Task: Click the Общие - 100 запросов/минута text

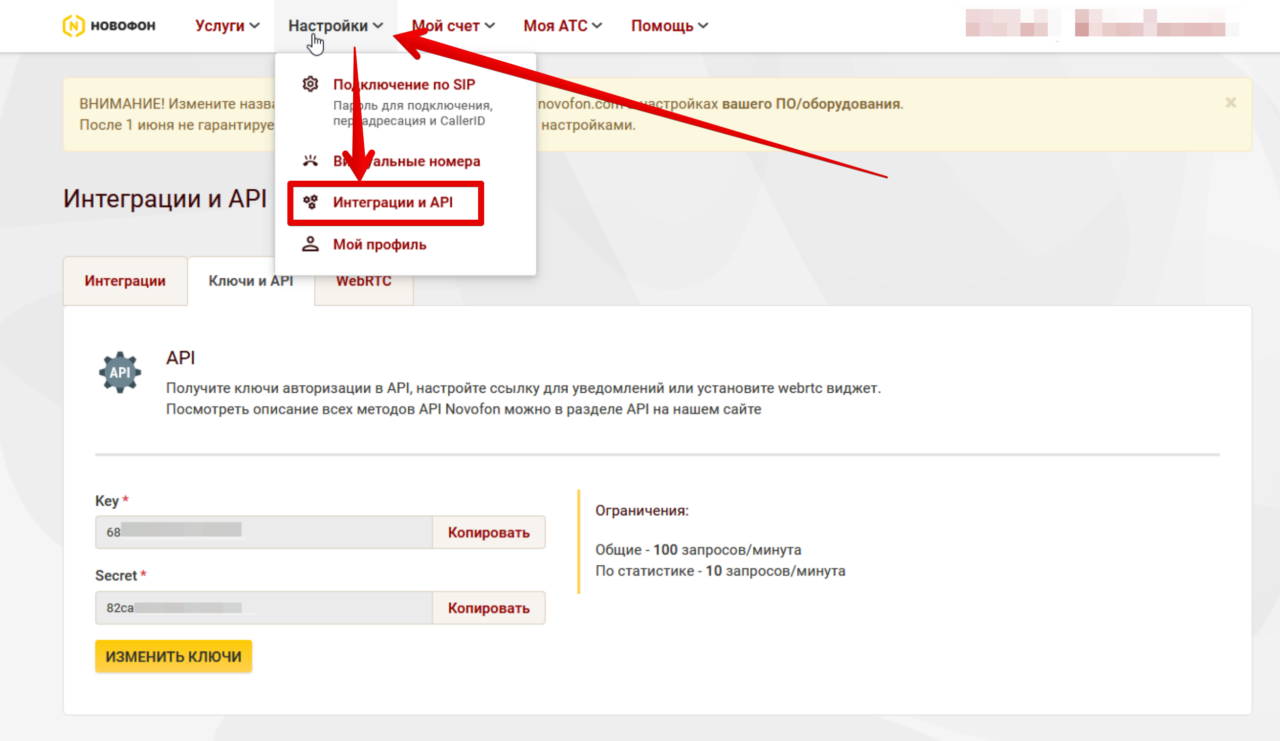Action: (x=698, y=550)
